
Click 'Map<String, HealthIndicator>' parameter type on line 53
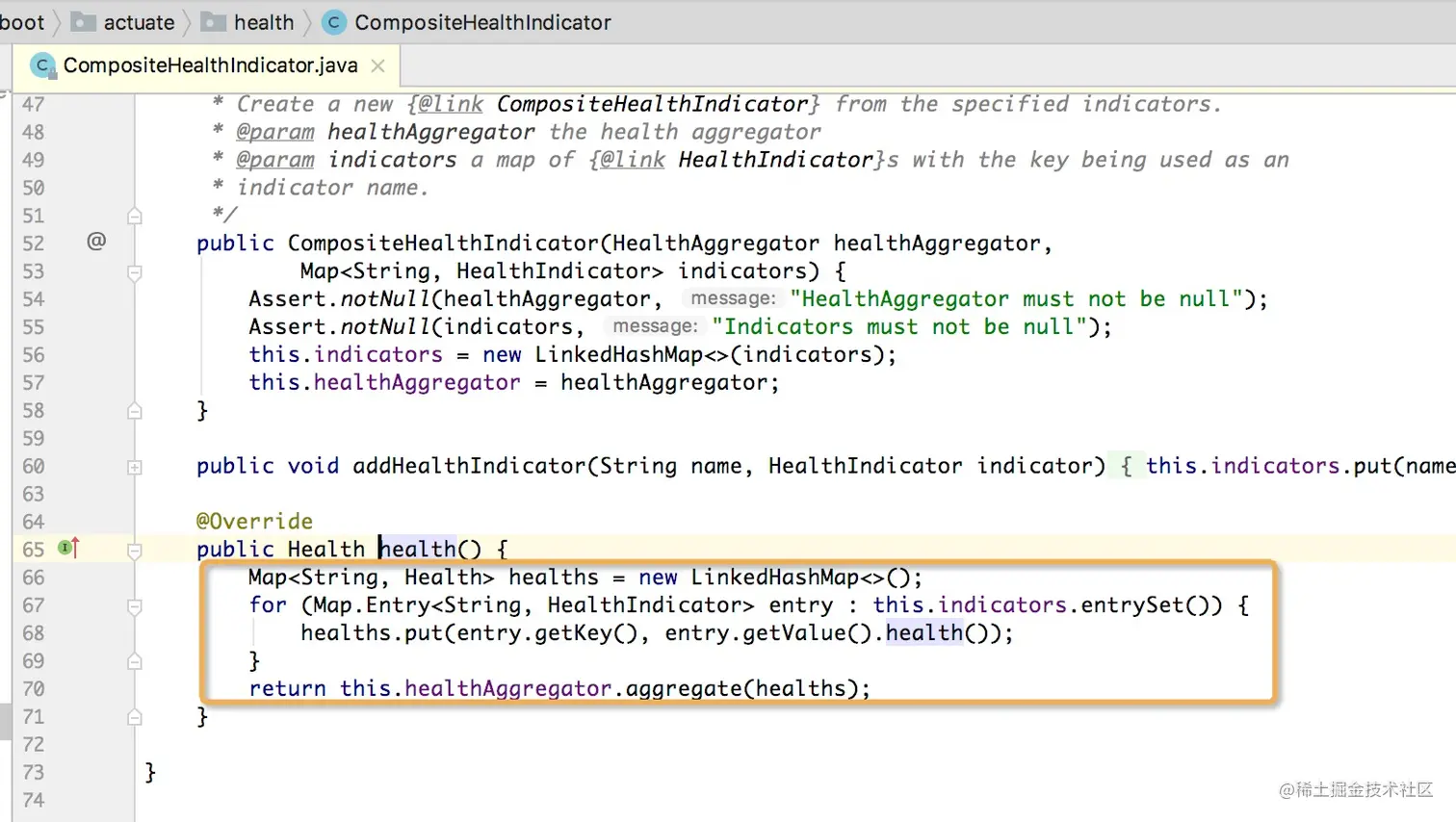pyautogui.click(x=481, y=271)
